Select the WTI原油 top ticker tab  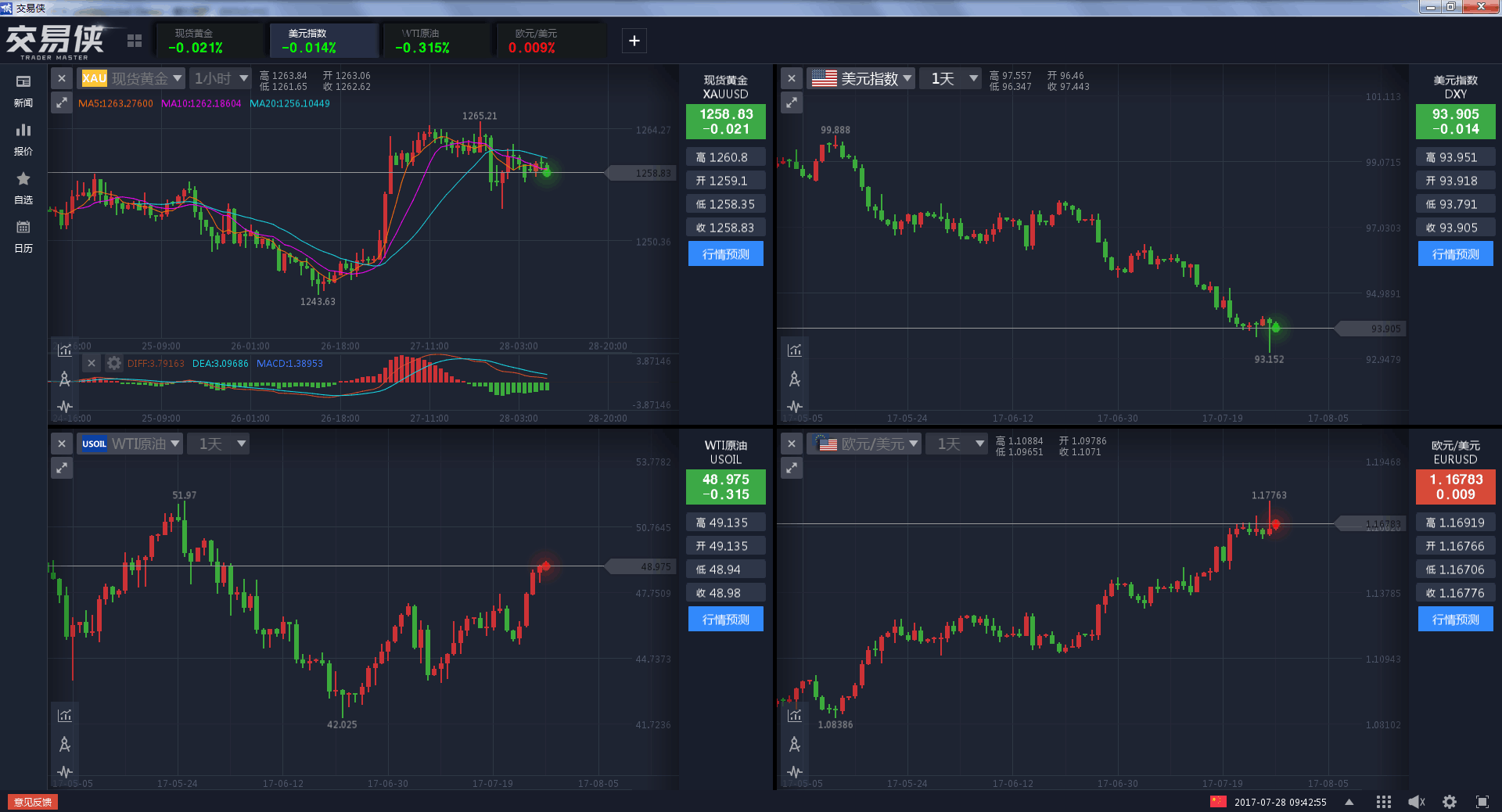tap(437, 41)
